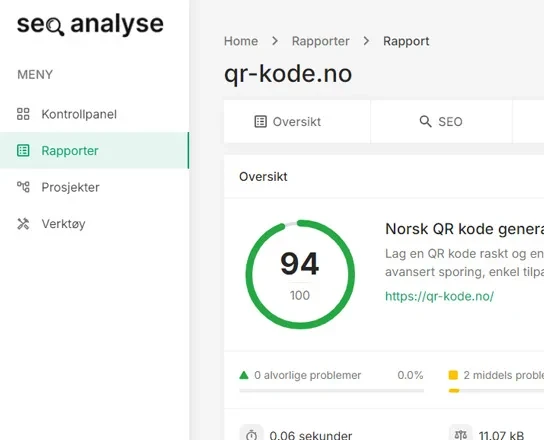This screenshot has height=440, width=544.
Task: Click the 11.07 kB value
Action: tap(501, 435)
